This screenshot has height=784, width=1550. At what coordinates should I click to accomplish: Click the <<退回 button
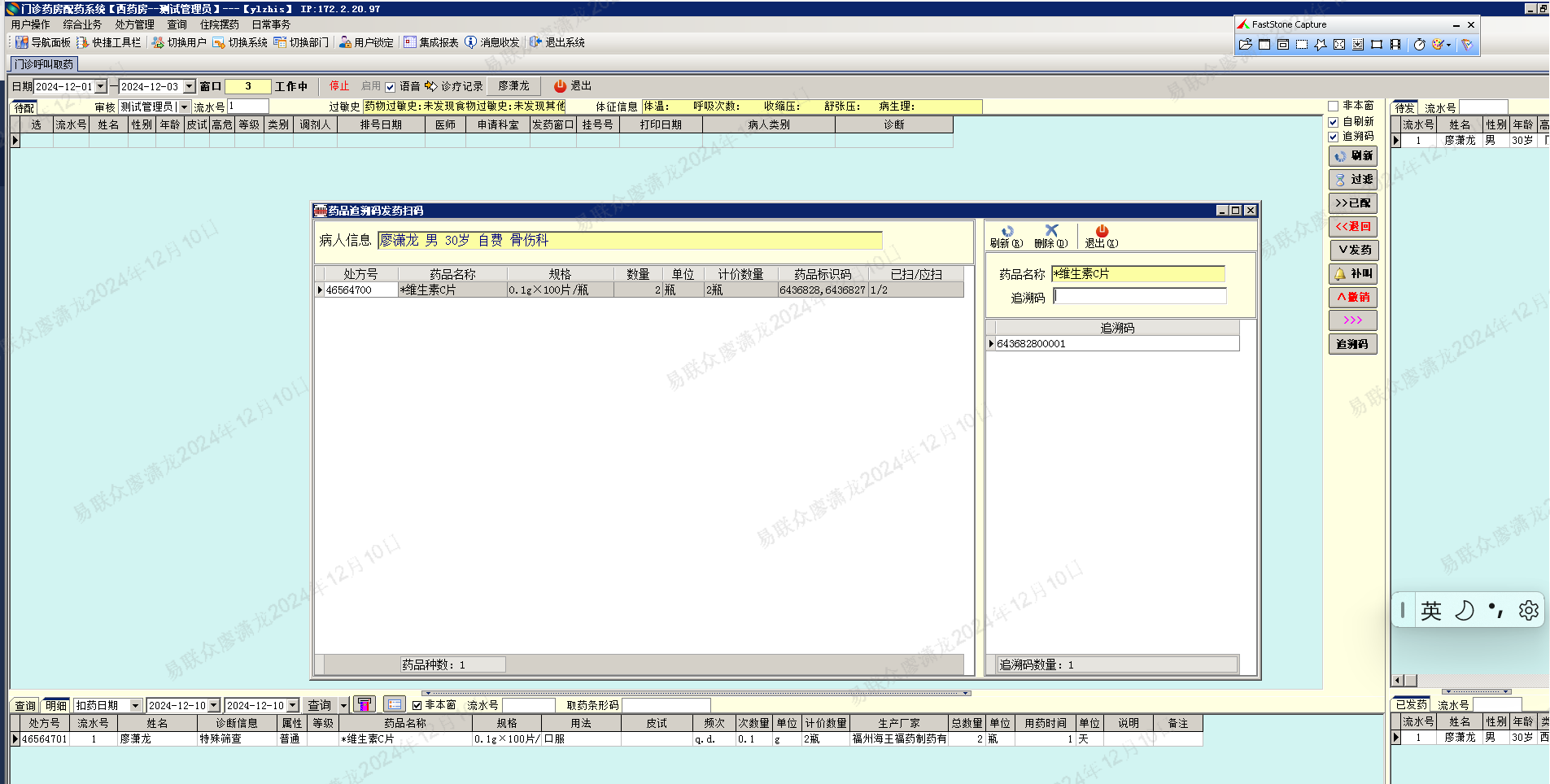tap(1352, 226)
